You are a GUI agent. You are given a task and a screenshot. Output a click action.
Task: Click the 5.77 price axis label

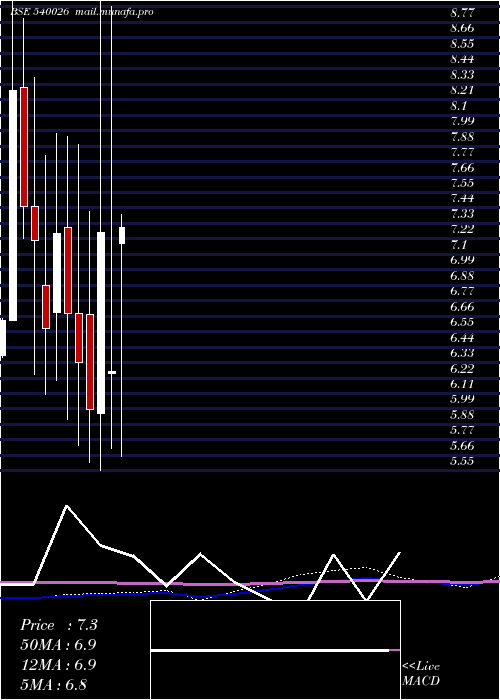tap(462, 430)
